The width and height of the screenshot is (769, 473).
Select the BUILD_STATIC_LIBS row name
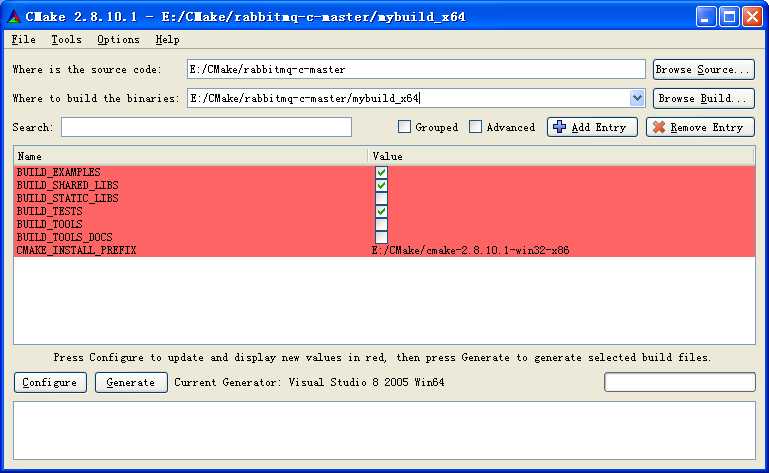click(x=67, y=198)
